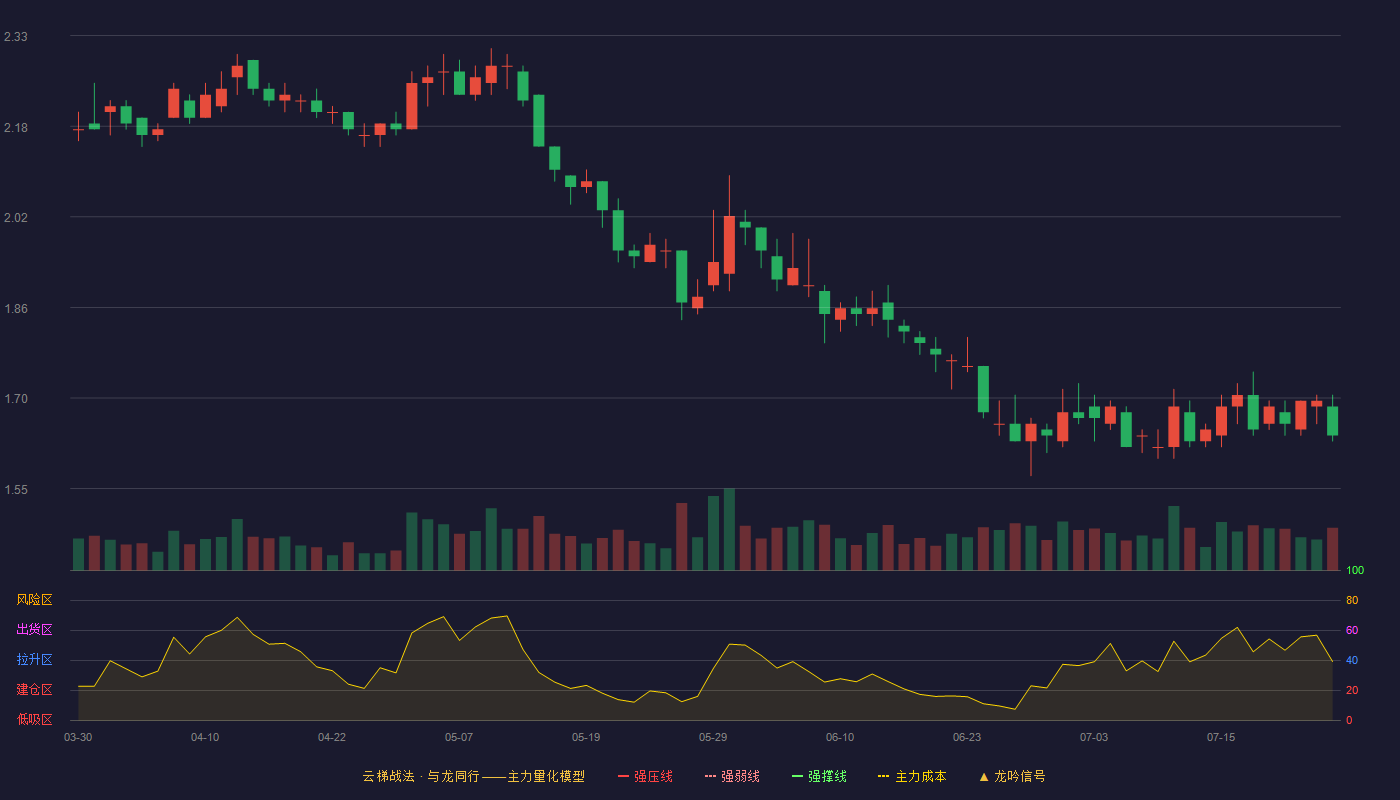Click the 云梯战法 · 与龙同行 主力量化模型 legend entry
Image resolution: width=1400 pixels, height=800 pixels.
coord(473,776)
